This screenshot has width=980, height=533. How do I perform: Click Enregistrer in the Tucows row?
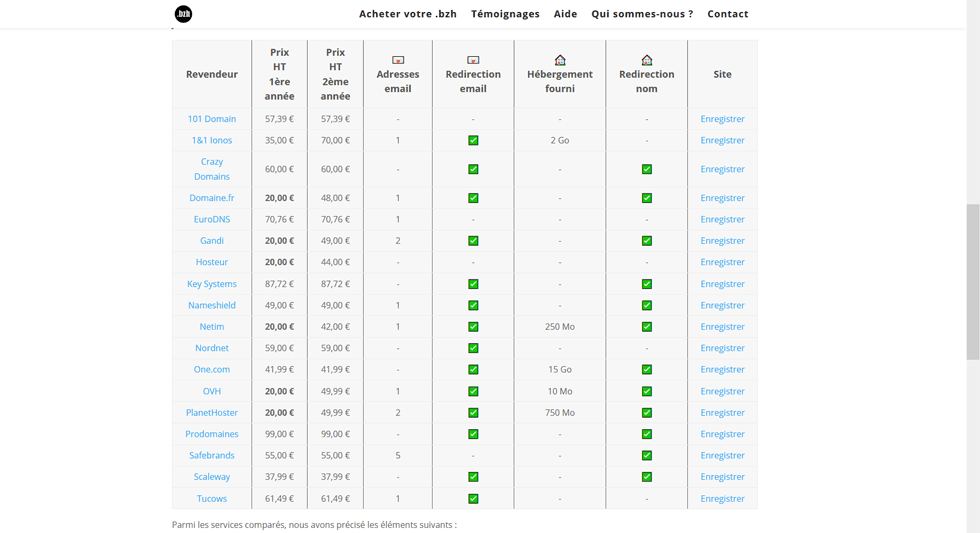[x=722, y=499]
